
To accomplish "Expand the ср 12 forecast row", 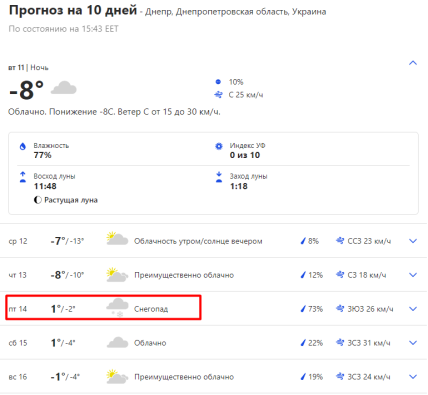I will pos(413,241).
